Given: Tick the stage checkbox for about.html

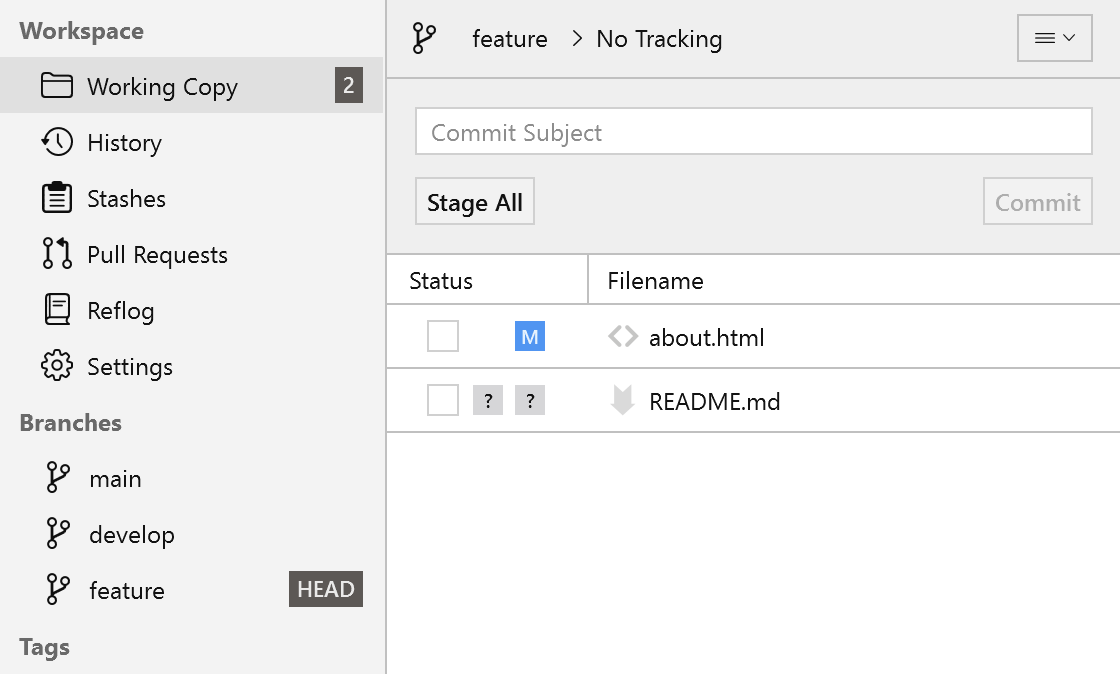Looking at the screenshot, I should click(x=443, y=337).
